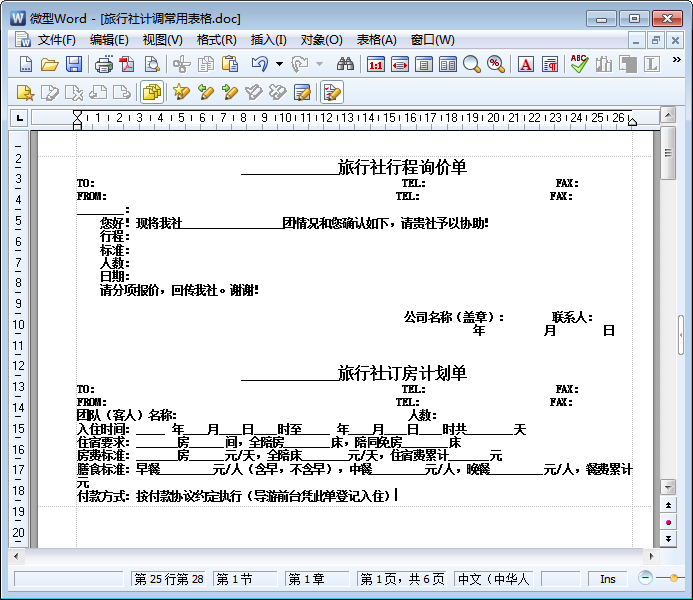
Task: Open the 窗口(W) menu
Action: (432, 40)
